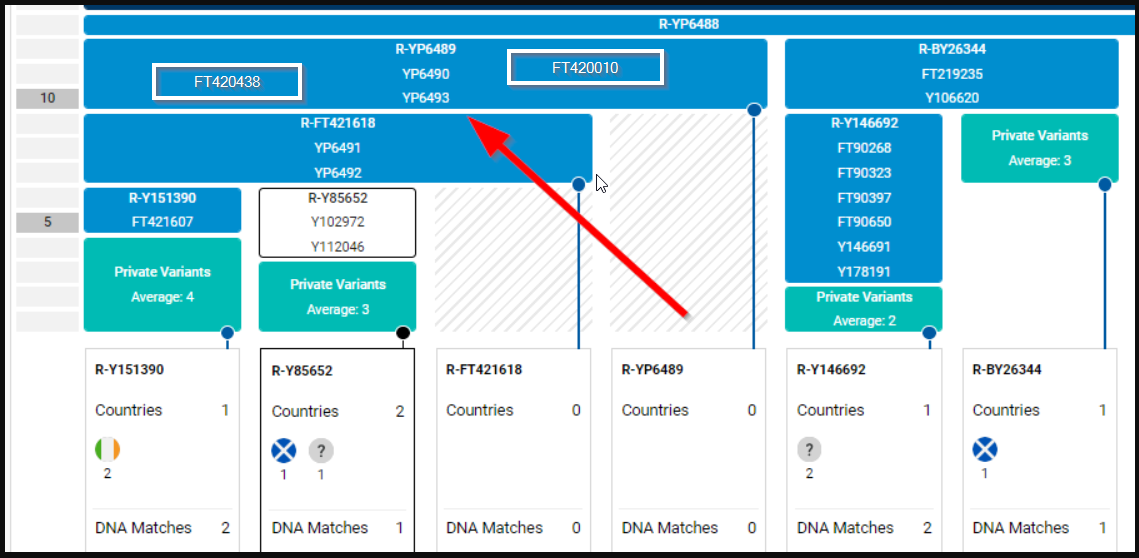Click the FT420438 label box
1139x558 pixels.
[x=227, y=82]
